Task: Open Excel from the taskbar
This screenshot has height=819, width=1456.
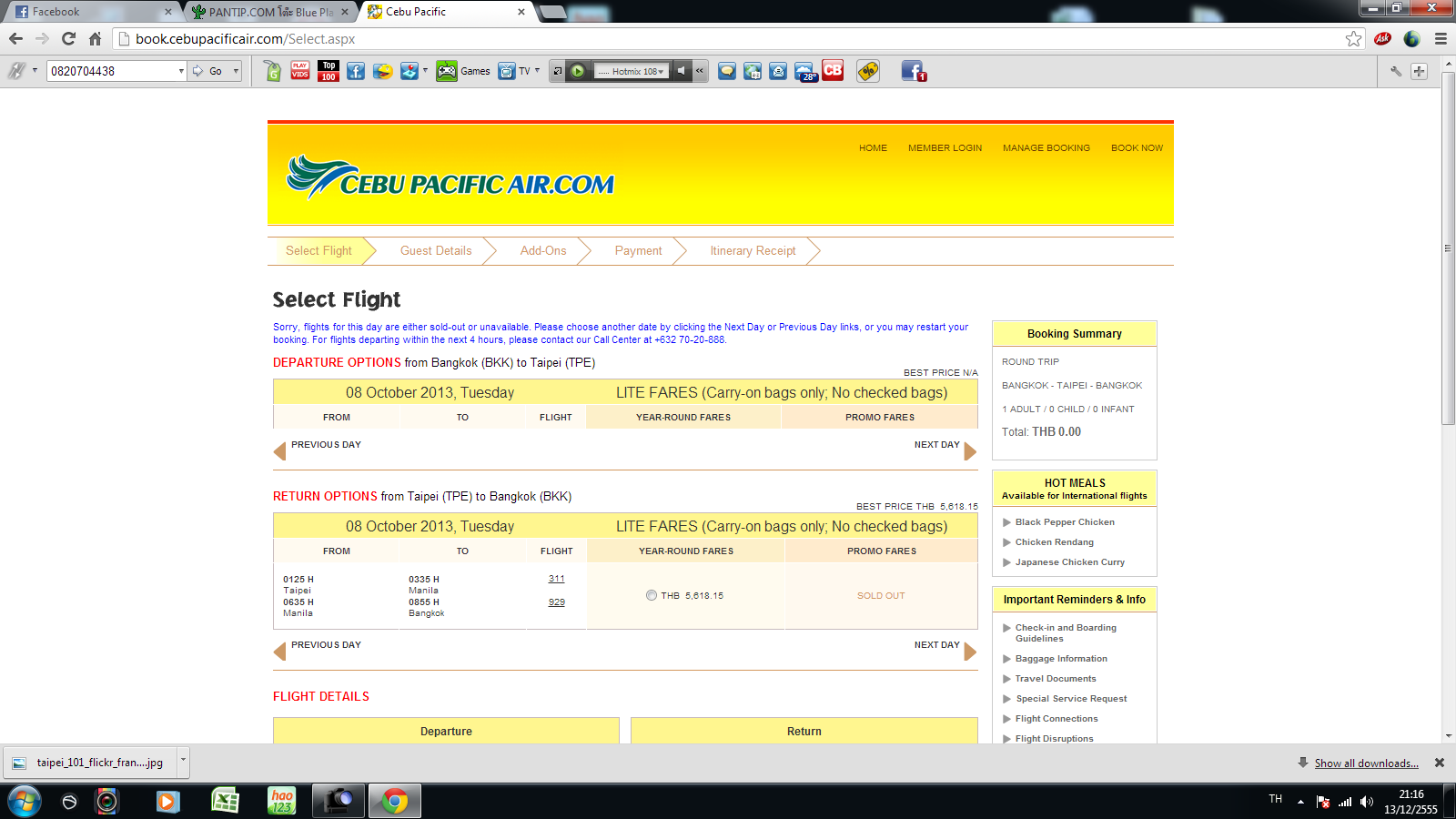Action: [x=225, y=801]
